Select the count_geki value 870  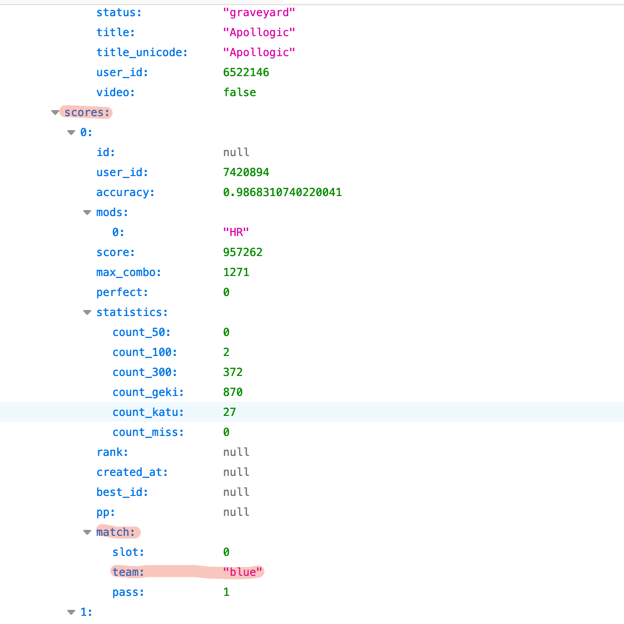233,392
